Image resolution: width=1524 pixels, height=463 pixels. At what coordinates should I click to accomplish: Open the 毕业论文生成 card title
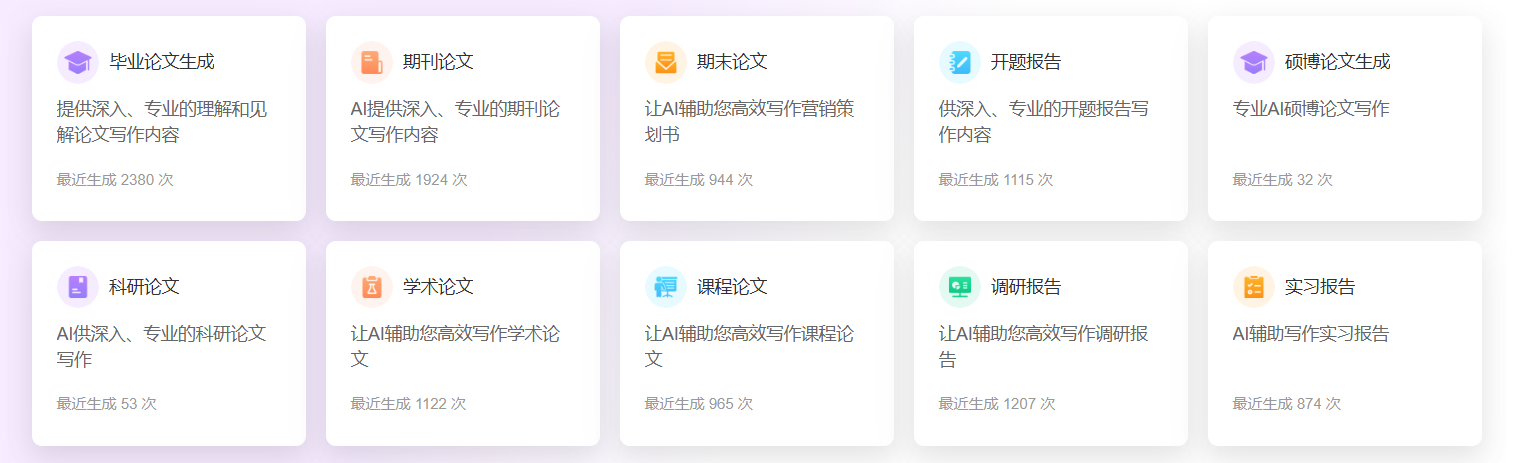pyautogui.click(x=162, y=62)
